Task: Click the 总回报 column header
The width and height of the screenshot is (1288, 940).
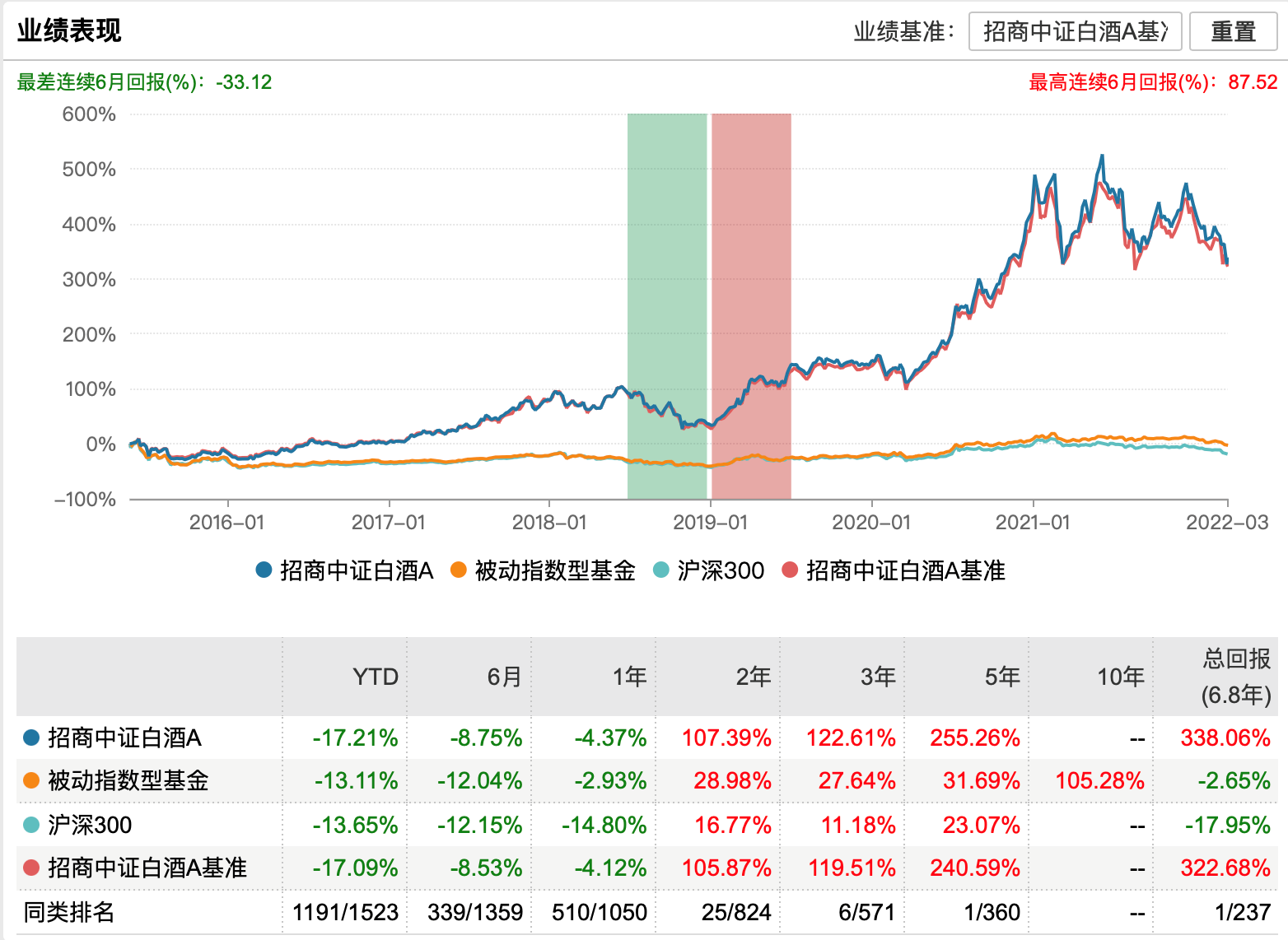Action: (x=1235, y=677)
